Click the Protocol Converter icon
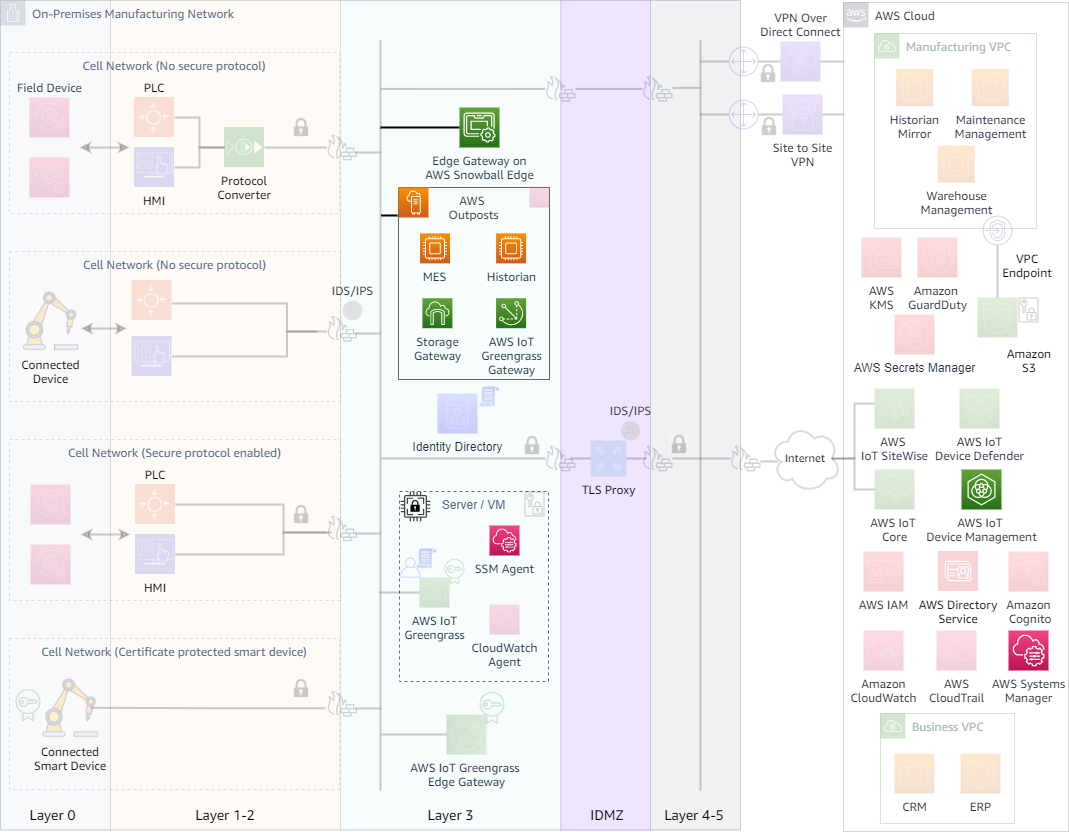Screen dimensions: 1069x832 (x=243, y=147)
